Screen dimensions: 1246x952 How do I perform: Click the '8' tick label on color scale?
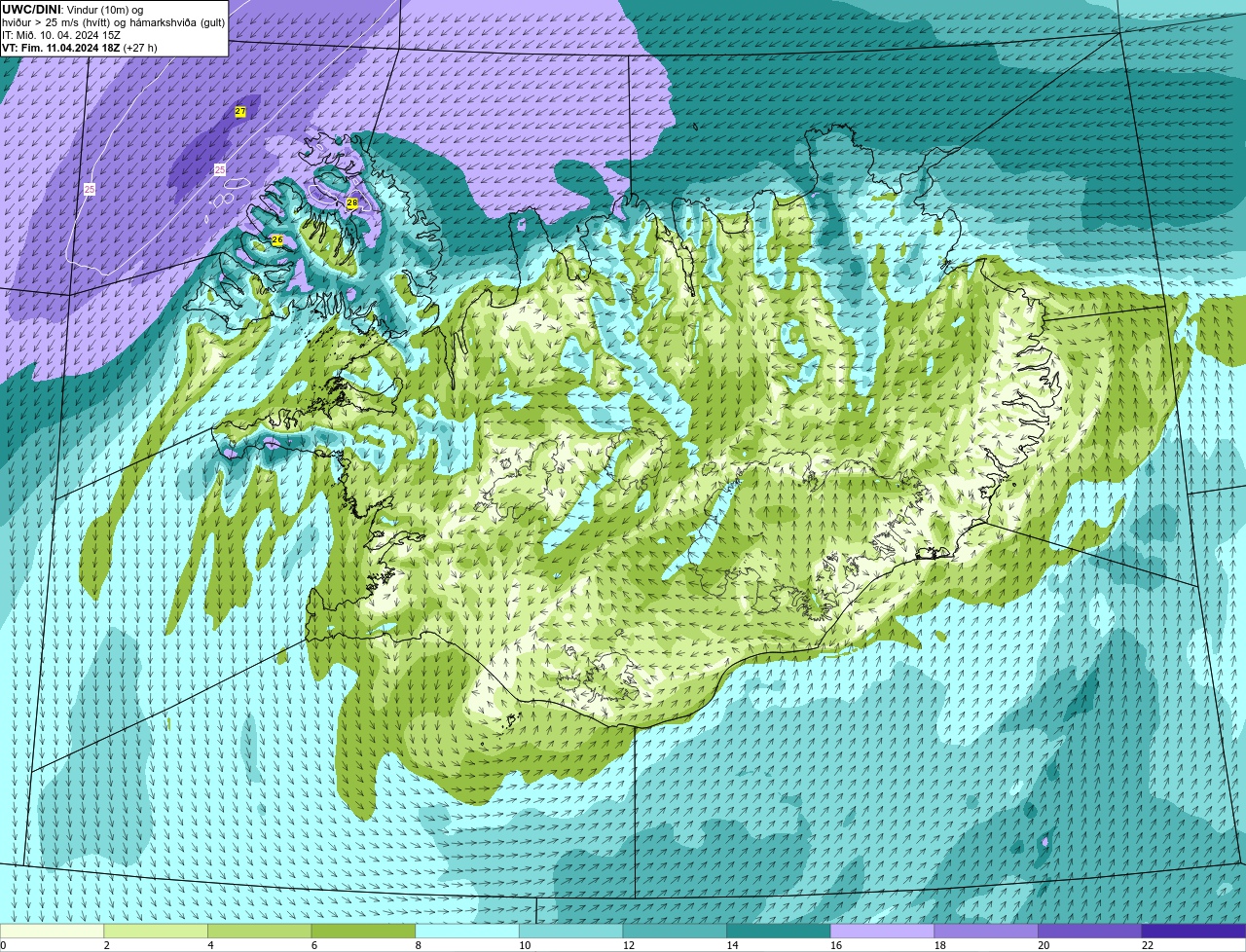pyautogui.click(x=419, y=945)
